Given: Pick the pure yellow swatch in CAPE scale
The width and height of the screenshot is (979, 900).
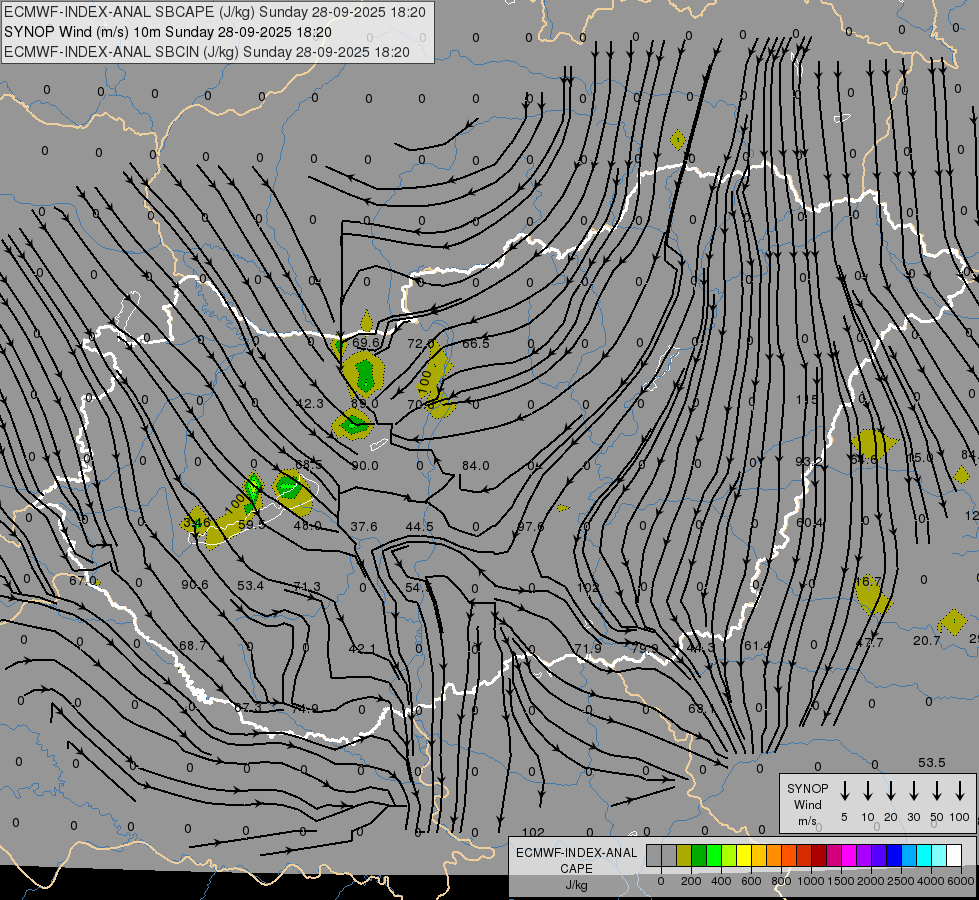Looking at the screenshot, I should [x=744, y=856].
